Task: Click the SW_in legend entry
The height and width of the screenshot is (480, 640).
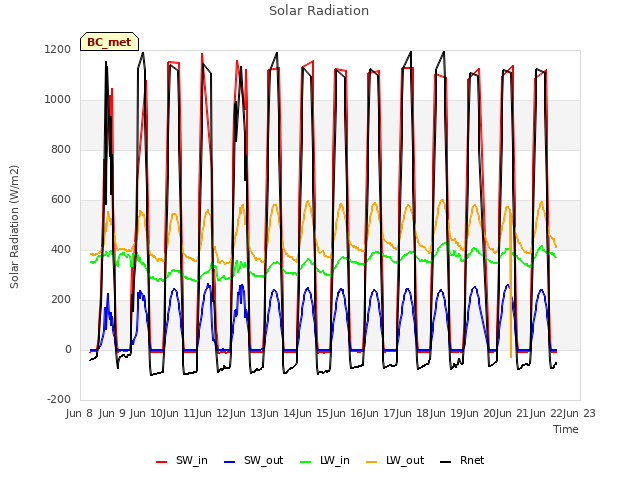Action: (182, 461)
